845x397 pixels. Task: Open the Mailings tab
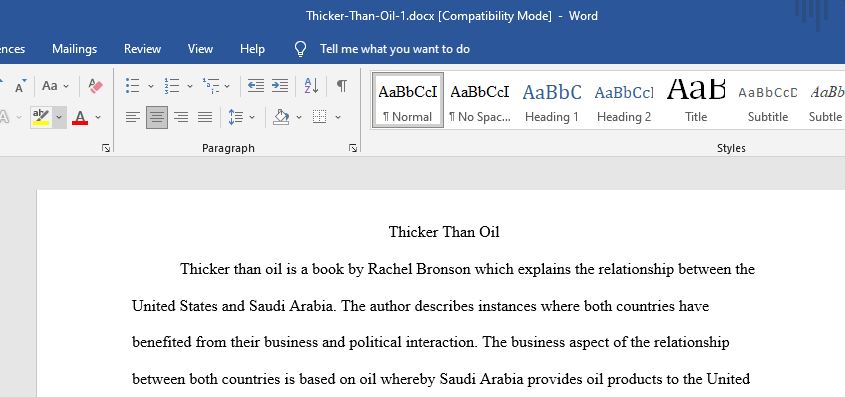click(74, 49)
